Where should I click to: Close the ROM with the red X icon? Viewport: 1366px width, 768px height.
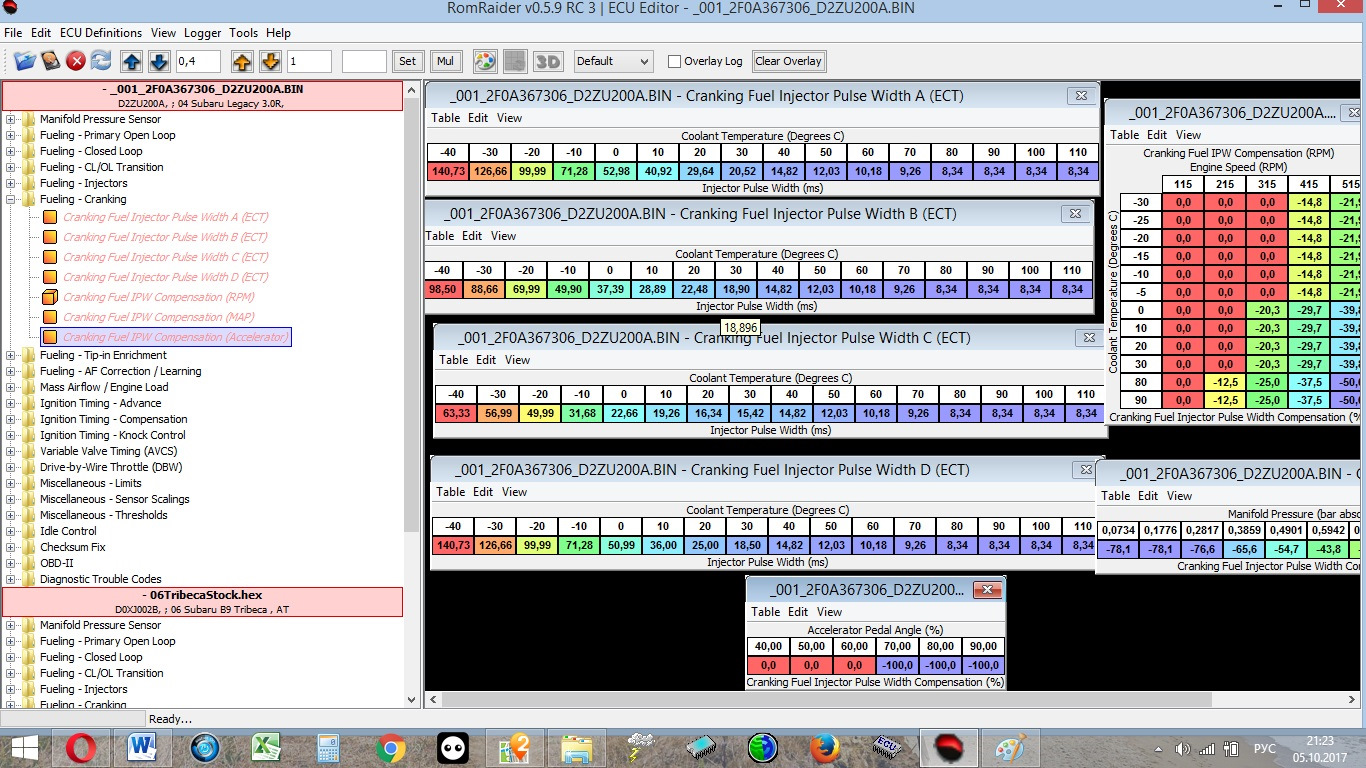click(x=76, y=61)
